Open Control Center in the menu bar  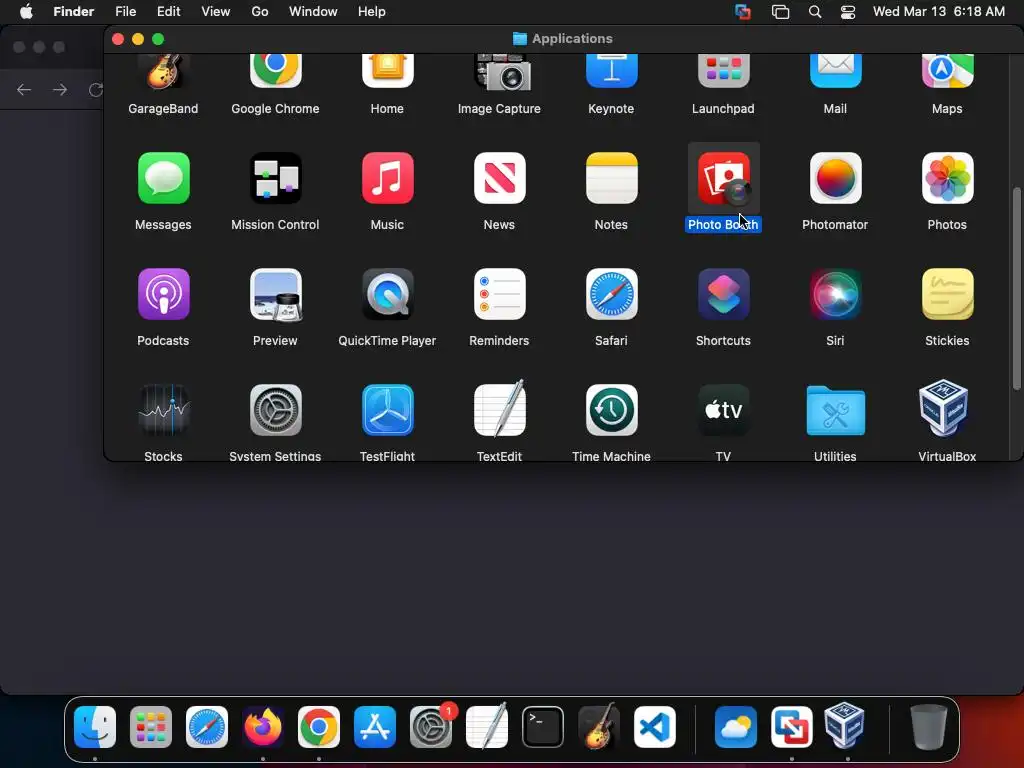tap(848, 12)
